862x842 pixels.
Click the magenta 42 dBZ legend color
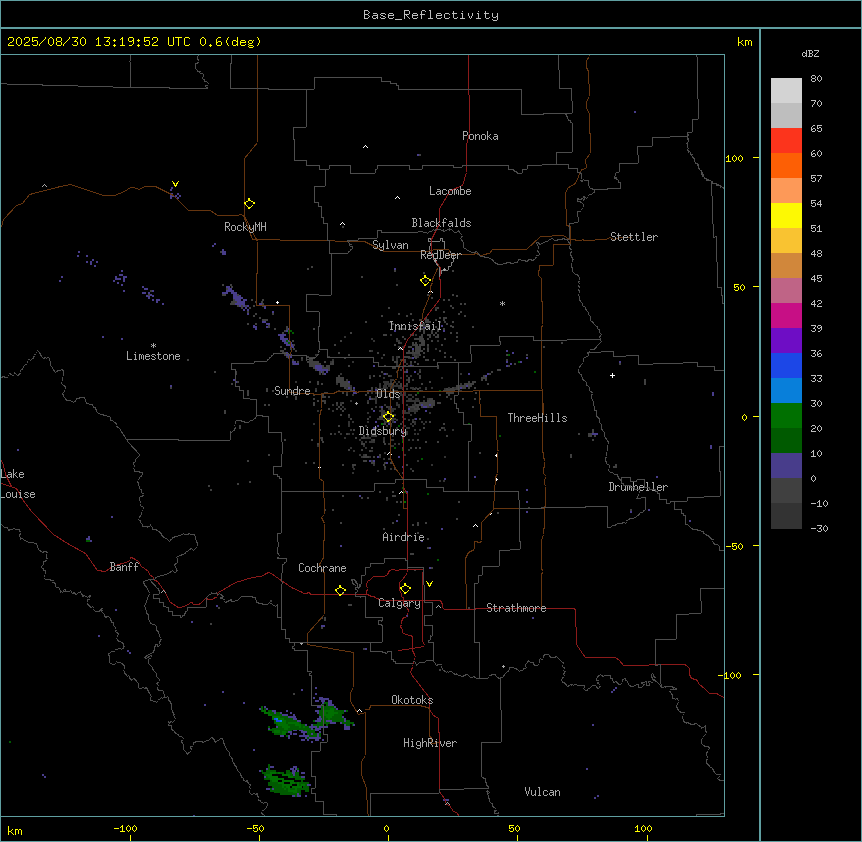(786, 315)
